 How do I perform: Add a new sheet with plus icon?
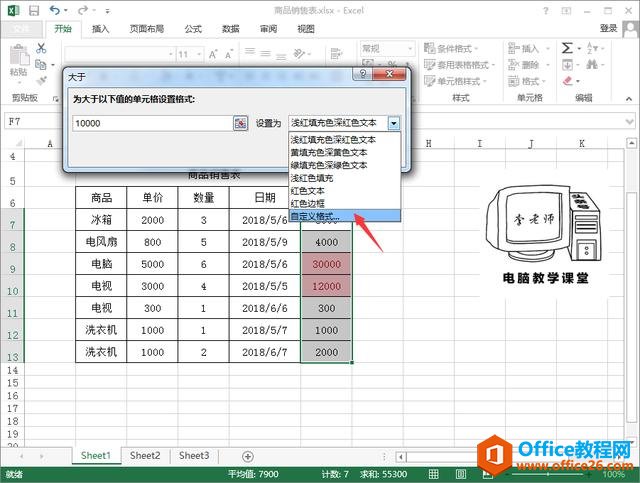248,456
